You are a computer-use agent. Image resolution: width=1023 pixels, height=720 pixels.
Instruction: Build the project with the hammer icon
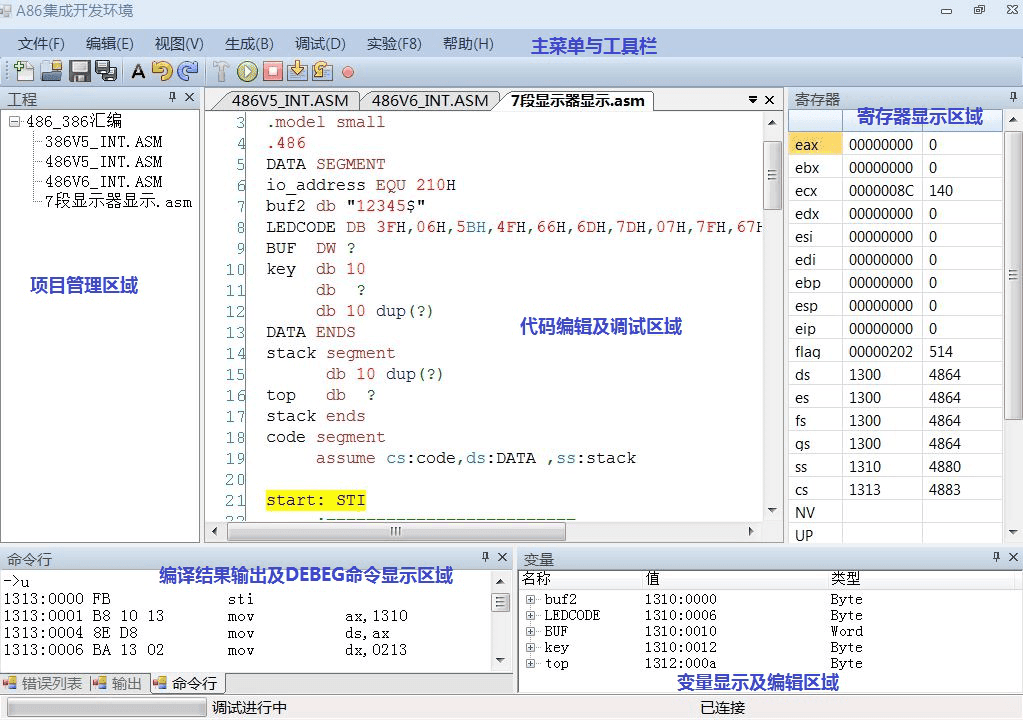(221, 71)
